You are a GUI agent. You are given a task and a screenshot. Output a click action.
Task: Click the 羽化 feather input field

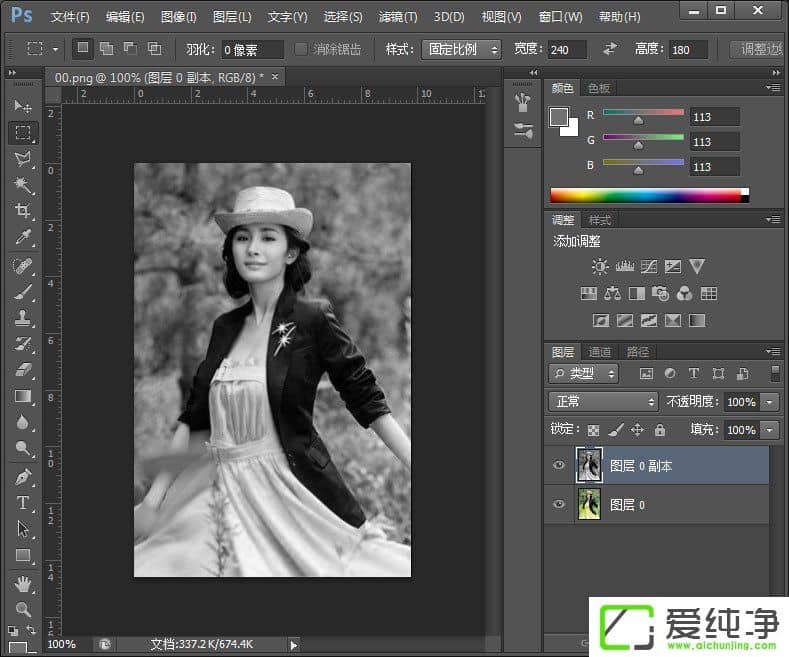click(x=251, y=49)
